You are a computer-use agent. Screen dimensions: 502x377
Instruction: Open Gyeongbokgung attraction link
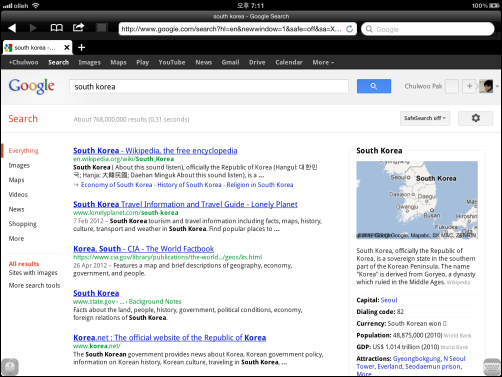[x=417, y=359]
